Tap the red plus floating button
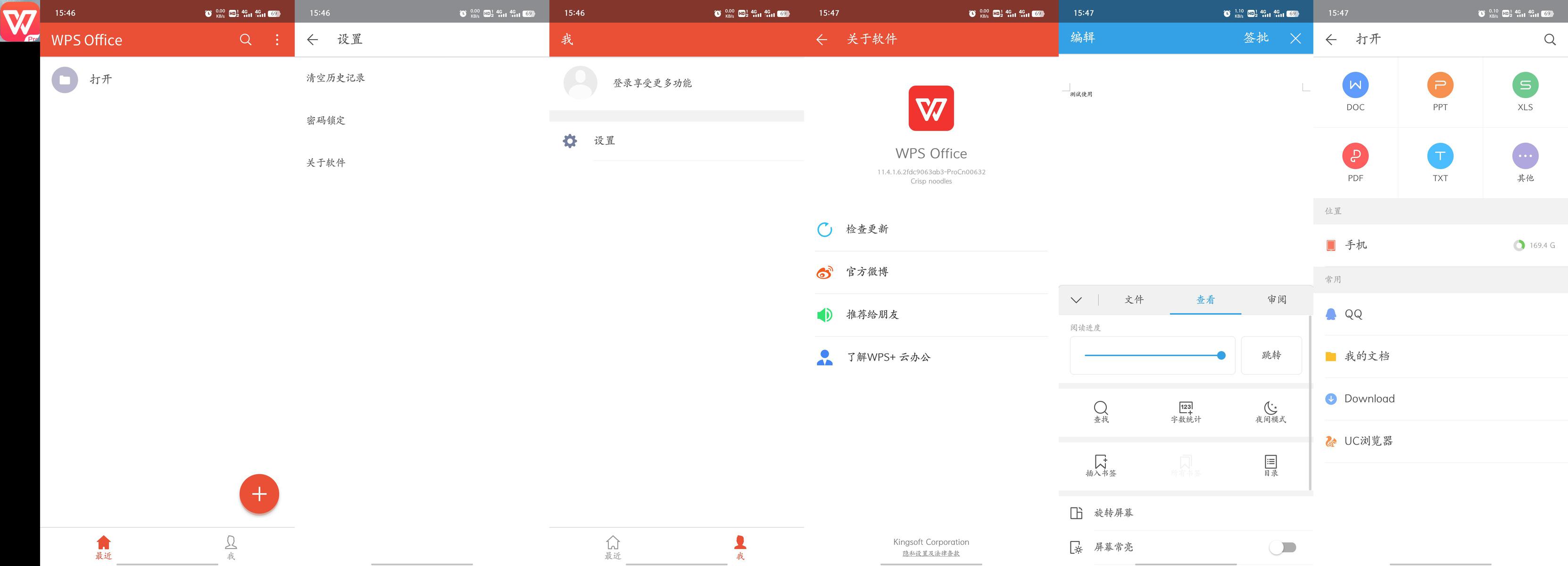This screenshot has height=566, width=1568. point(259,493)
